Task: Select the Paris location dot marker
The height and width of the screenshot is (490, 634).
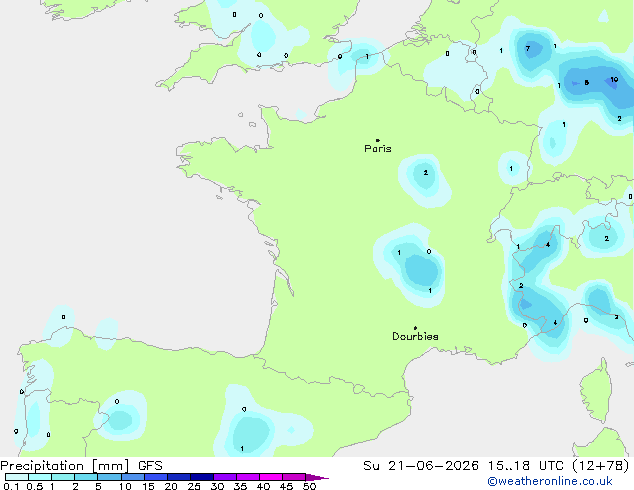Action: pos(378,140)
